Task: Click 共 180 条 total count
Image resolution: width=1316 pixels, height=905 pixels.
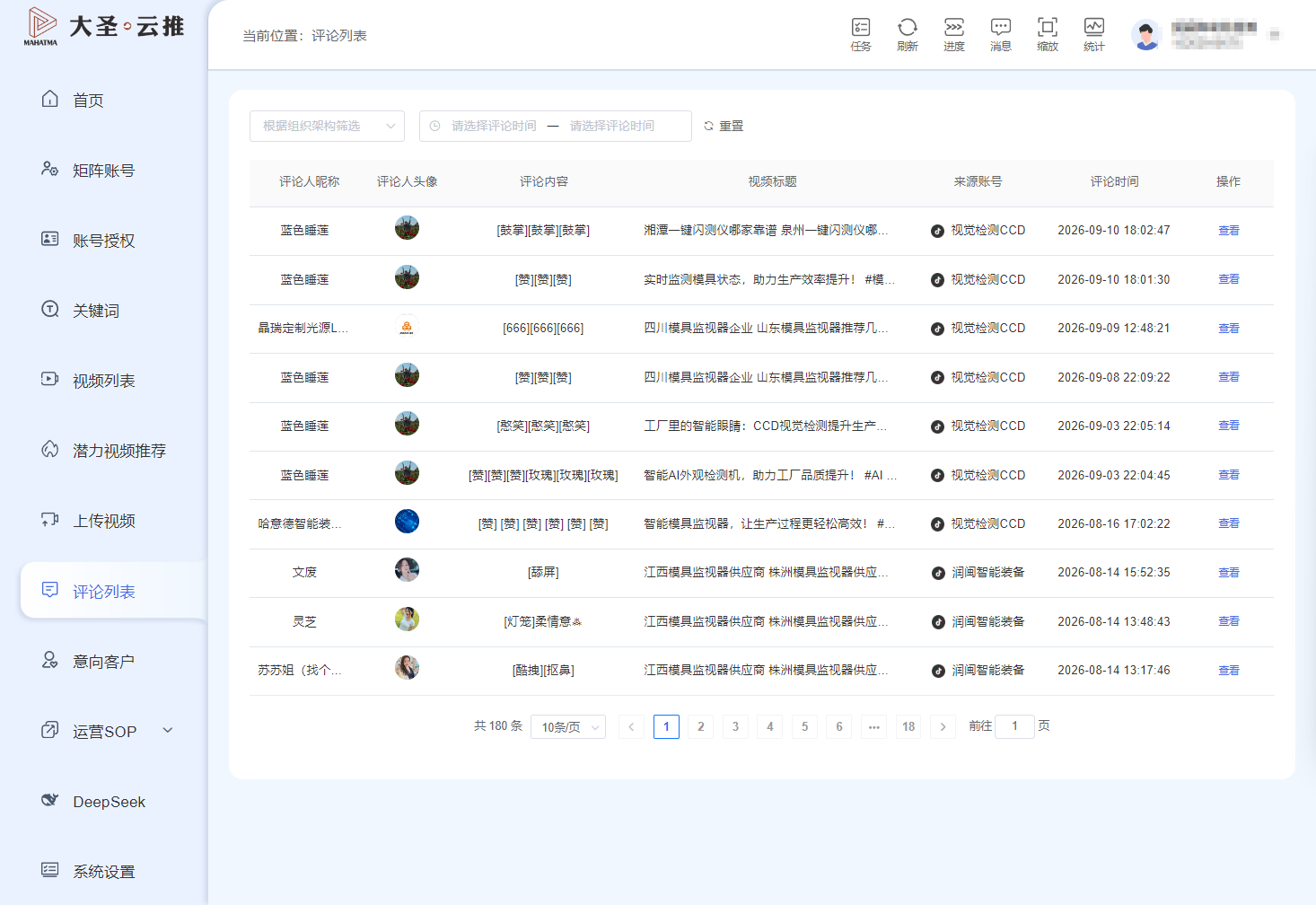Action: (x=498, y=725)
